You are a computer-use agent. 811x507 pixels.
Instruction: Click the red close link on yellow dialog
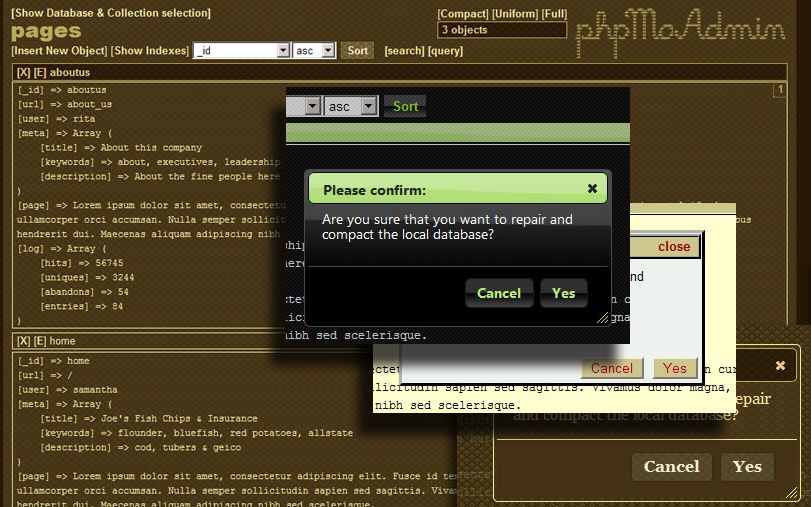[673, 247]
